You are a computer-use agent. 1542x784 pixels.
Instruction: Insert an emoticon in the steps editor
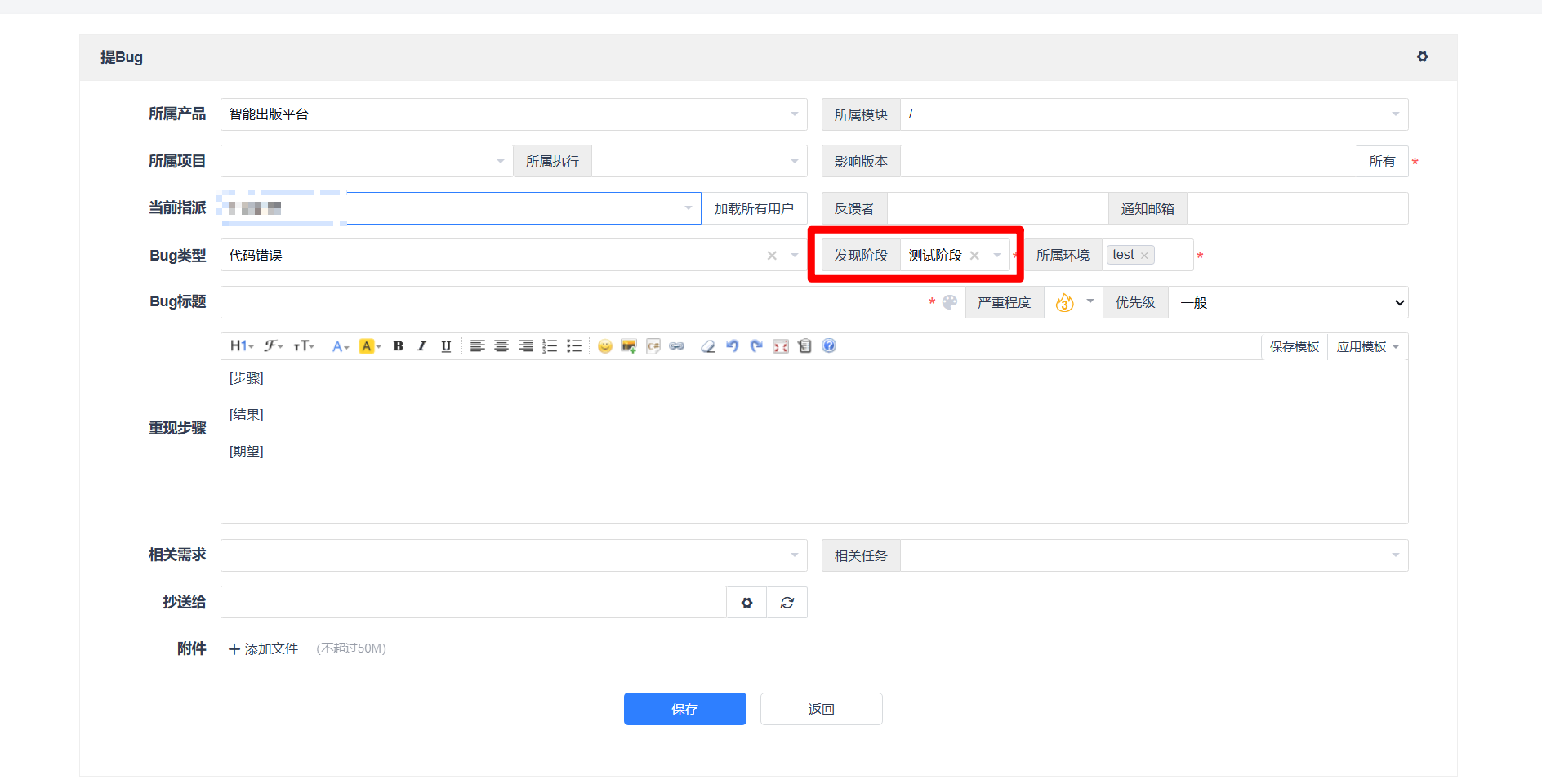[604, 346]
